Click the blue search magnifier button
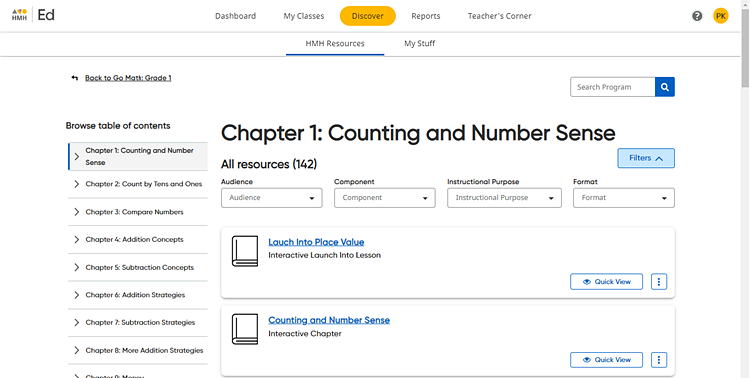Image resolution: width=751 pixels, height=378 pixels. 665,87
